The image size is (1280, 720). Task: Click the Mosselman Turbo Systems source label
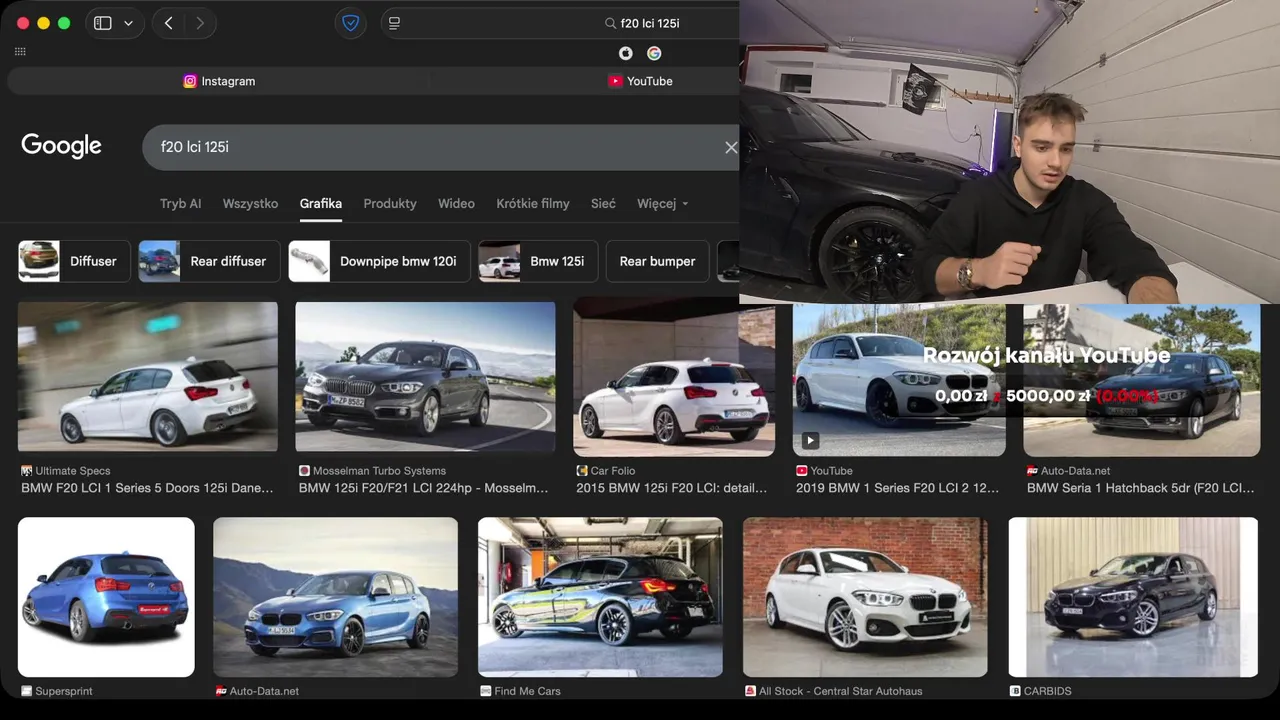click(x=379, y=470)
